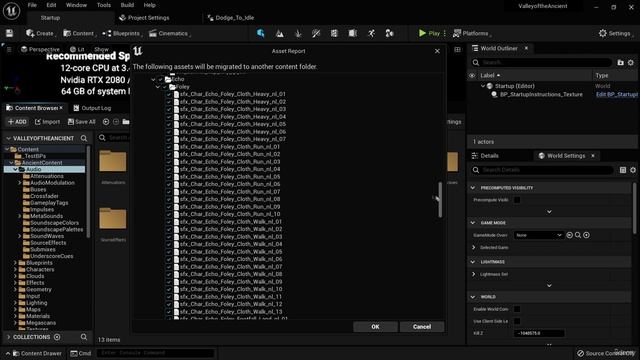
Task: Open the Blueprints toolbar dropdown
Action: pyautogui.click(x=122, y=33)
